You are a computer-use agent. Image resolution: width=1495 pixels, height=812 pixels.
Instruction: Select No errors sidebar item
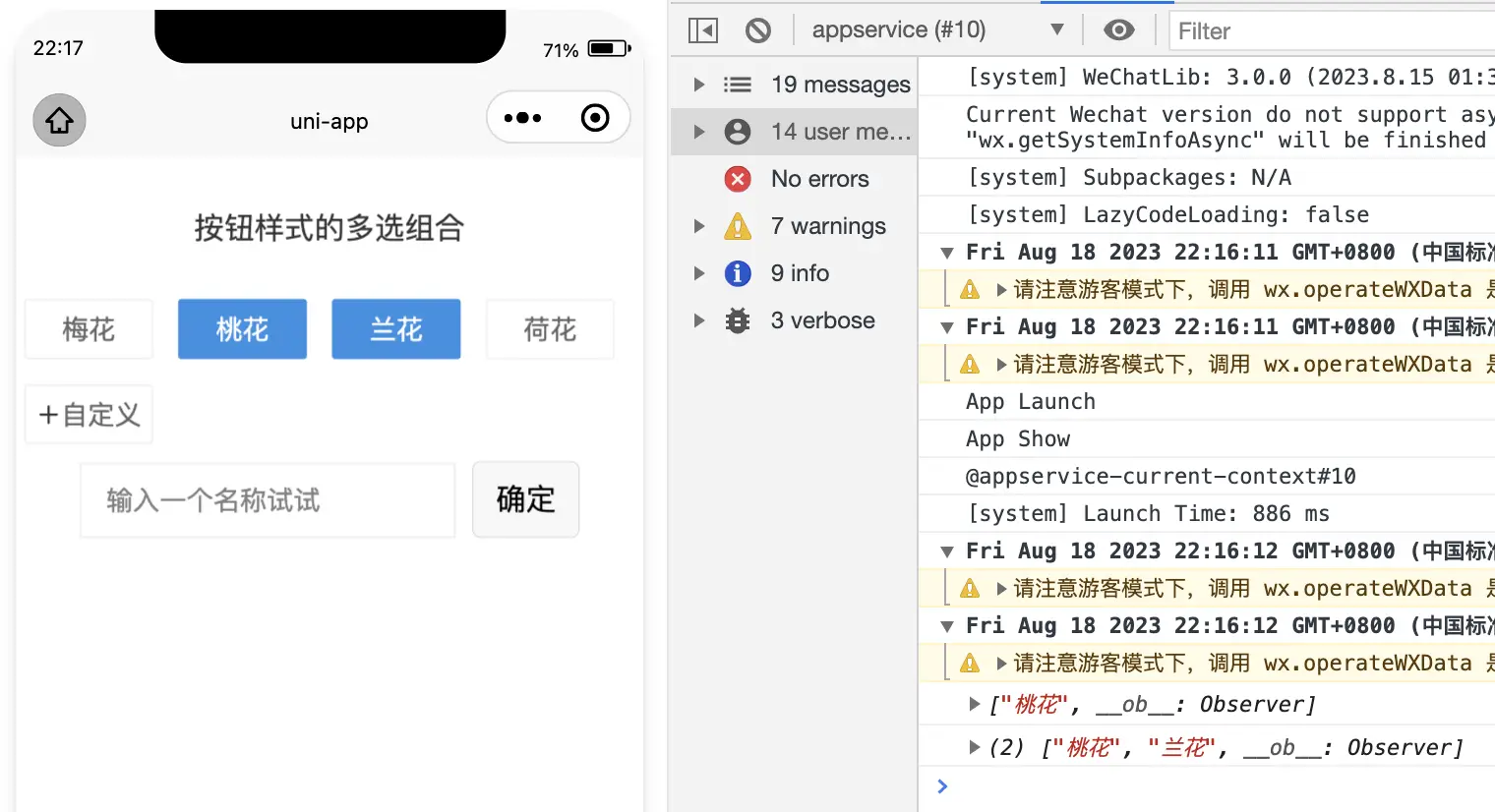click(794, 179)
